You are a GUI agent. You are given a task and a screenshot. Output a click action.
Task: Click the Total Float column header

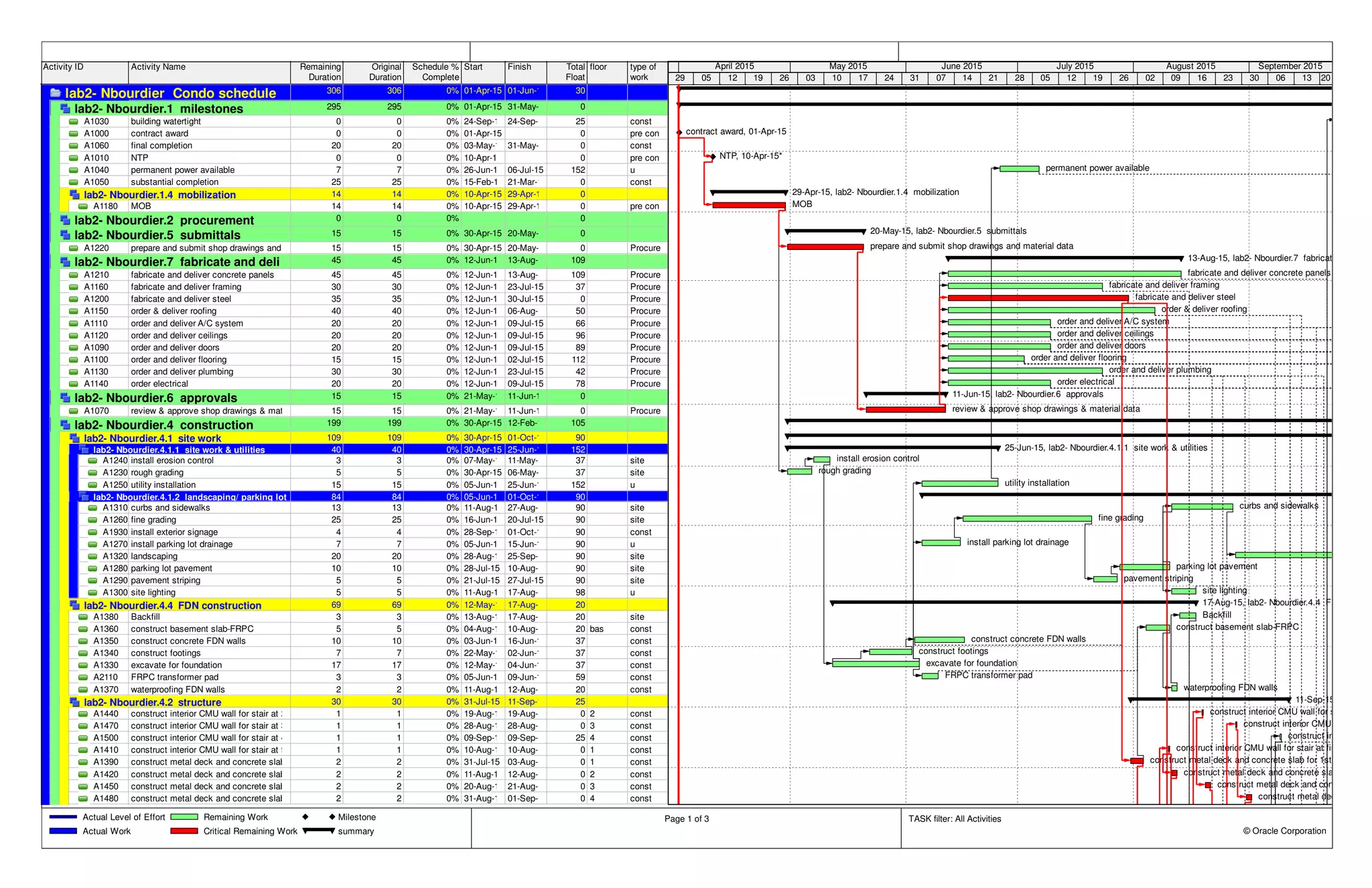click(567, 72)
